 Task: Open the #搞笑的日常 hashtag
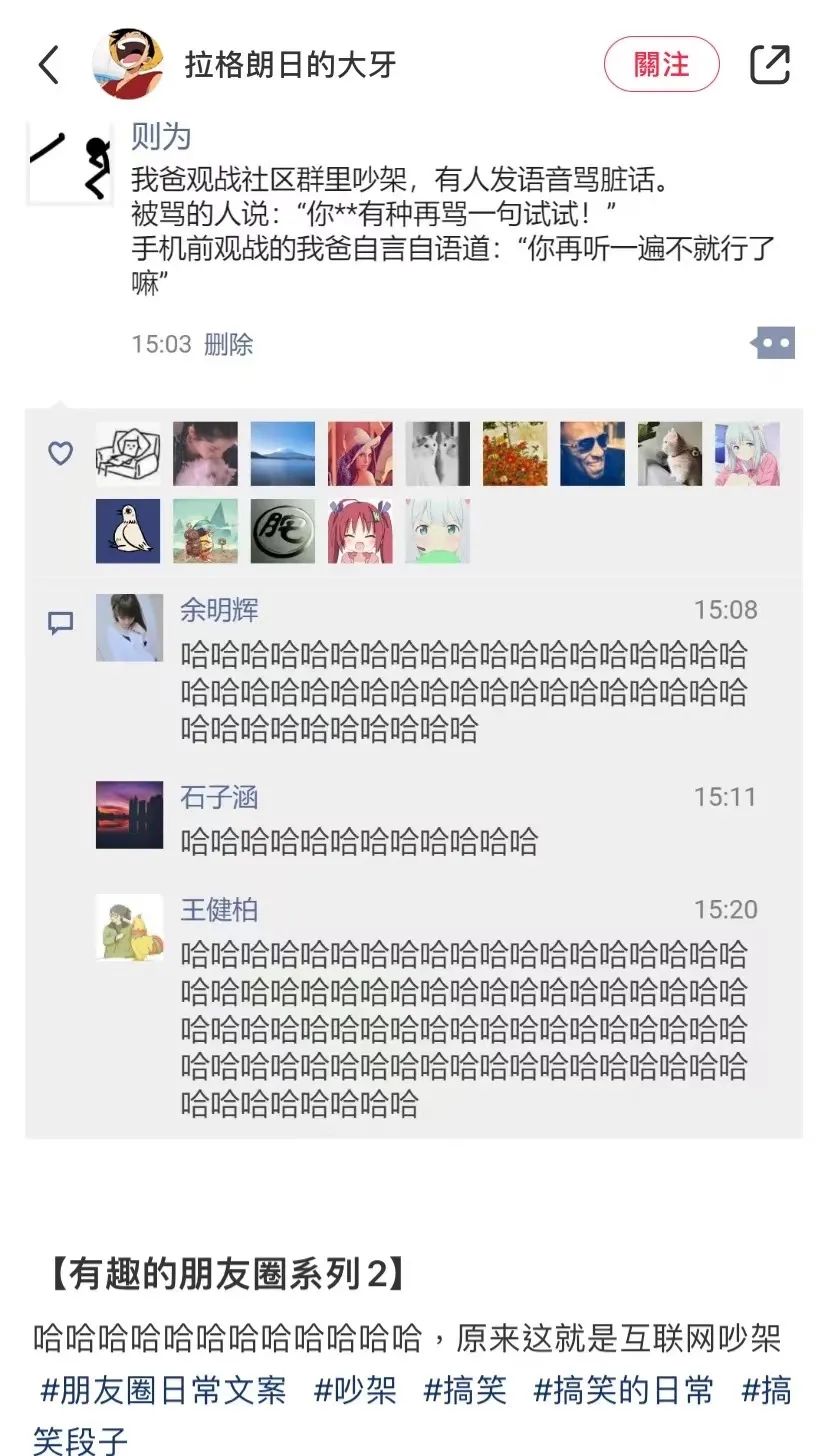[624, 1389]
